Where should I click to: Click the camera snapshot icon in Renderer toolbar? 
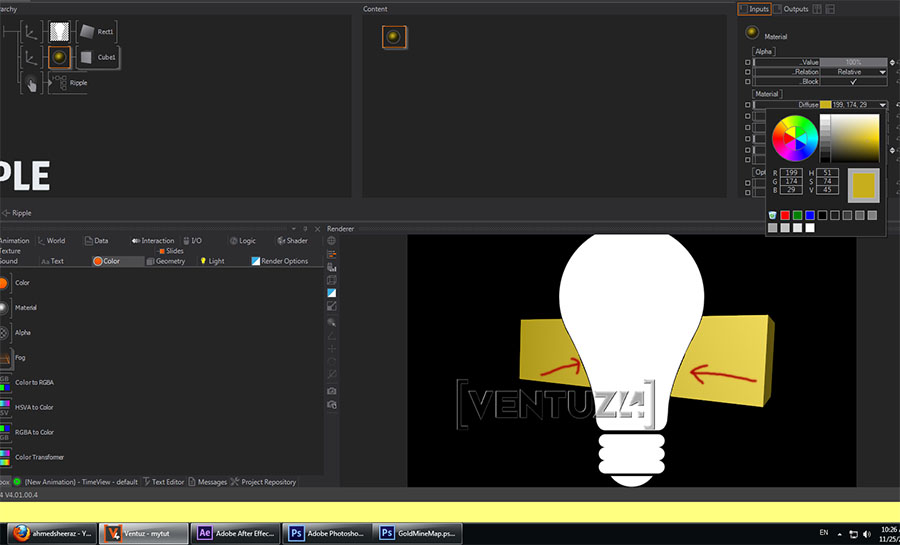point(331,390)
